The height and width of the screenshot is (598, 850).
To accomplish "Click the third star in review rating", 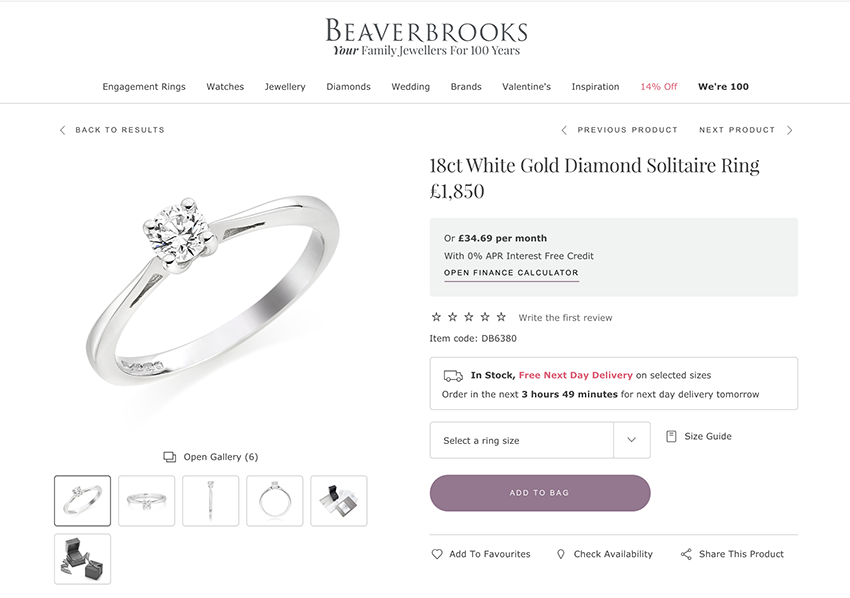I will pos(468,316).
